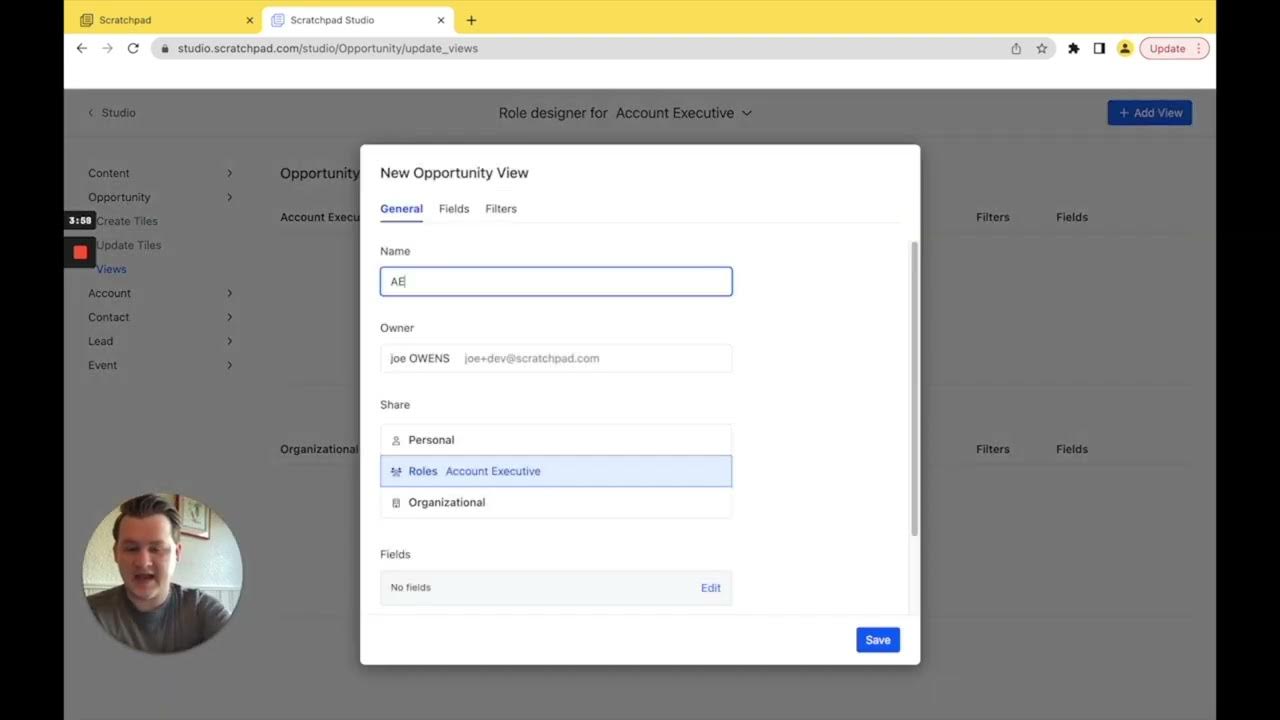Screen dimensions: 1280x720
Task: Expand the Lead sidebar section
Action: [160, 341]
